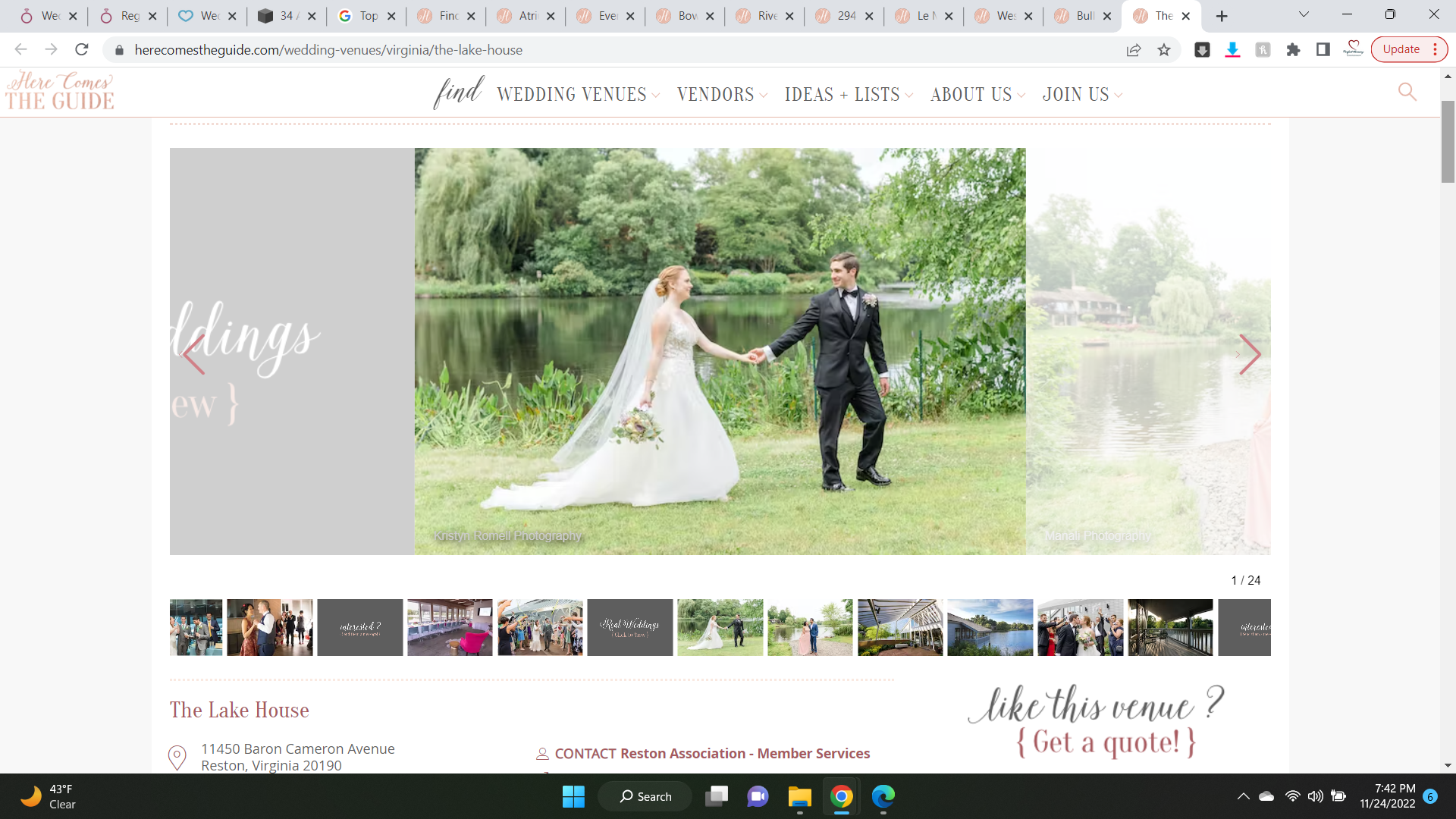Click the Chrome Update button
Viewport: 1456px width, 819px height.
coord(1401,50)
